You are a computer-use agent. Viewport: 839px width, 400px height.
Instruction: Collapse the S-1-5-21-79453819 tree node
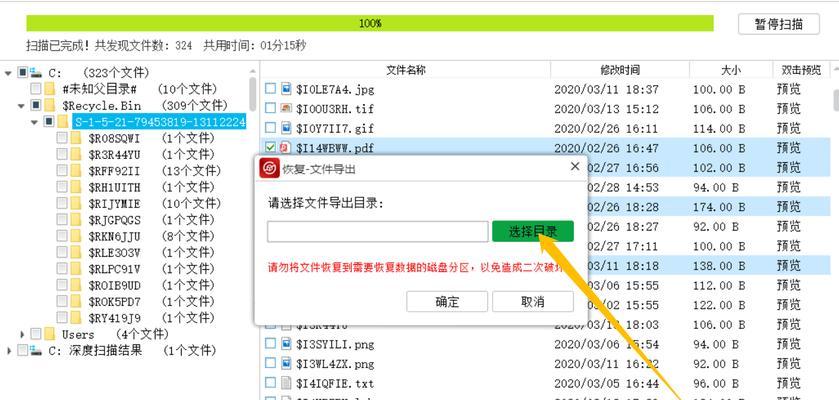pyautogui.click(x=35, y=122)
